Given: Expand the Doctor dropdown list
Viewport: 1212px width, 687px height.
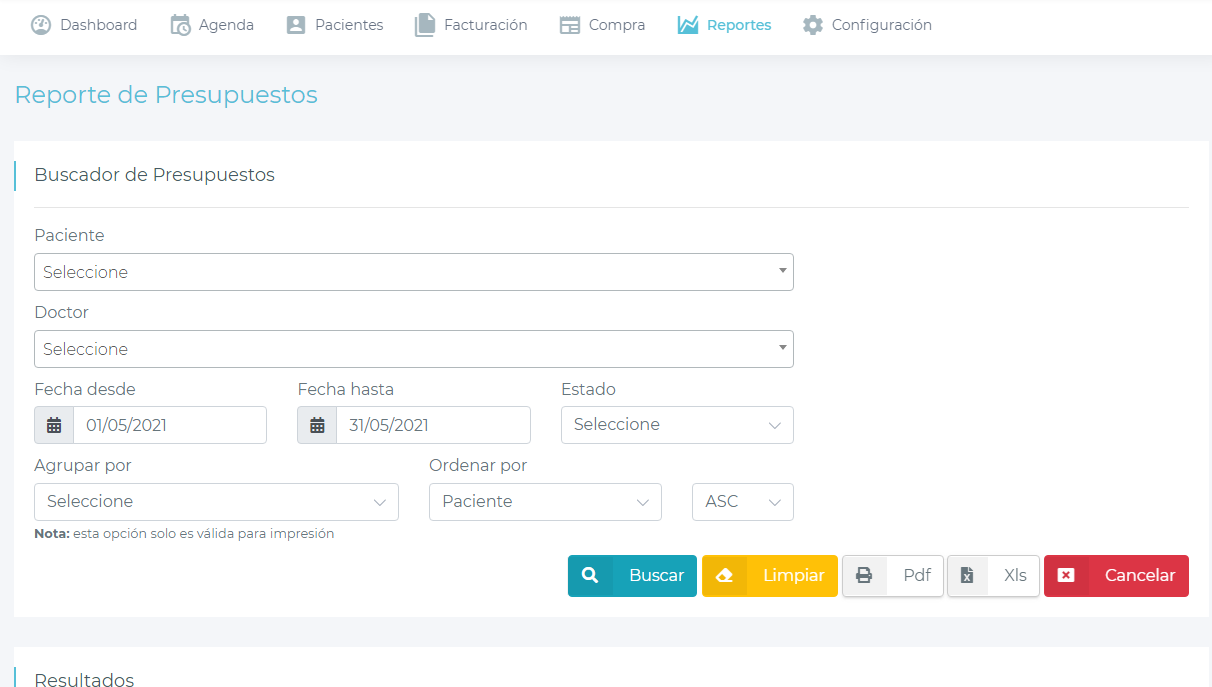Looking at the screenshot, I should 413,349.
